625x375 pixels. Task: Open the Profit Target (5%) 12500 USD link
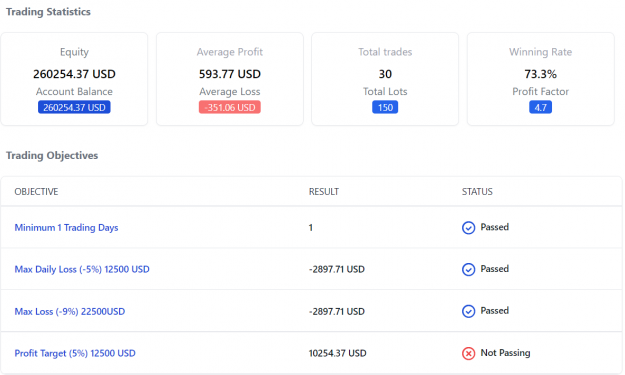[x=75, y=353]
